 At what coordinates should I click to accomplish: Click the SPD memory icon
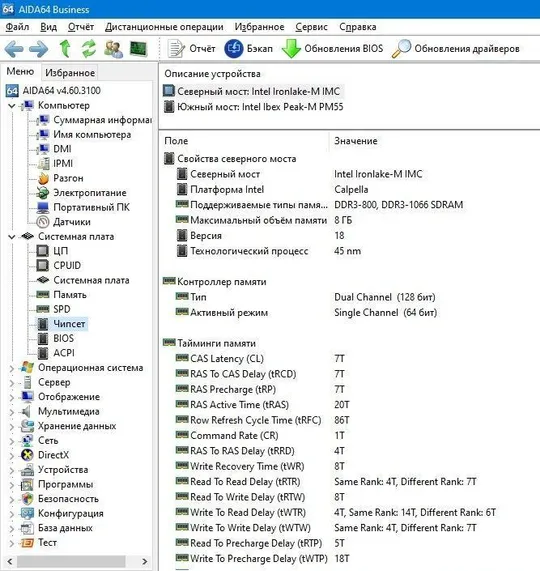click(43, 309)
